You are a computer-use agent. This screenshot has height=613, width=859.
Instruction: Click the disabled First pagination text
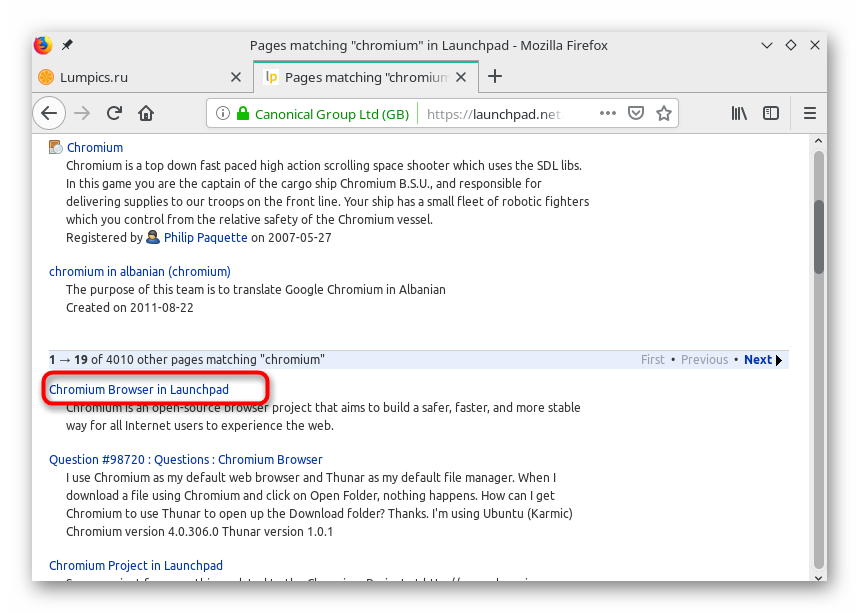[x=652, y=360]
